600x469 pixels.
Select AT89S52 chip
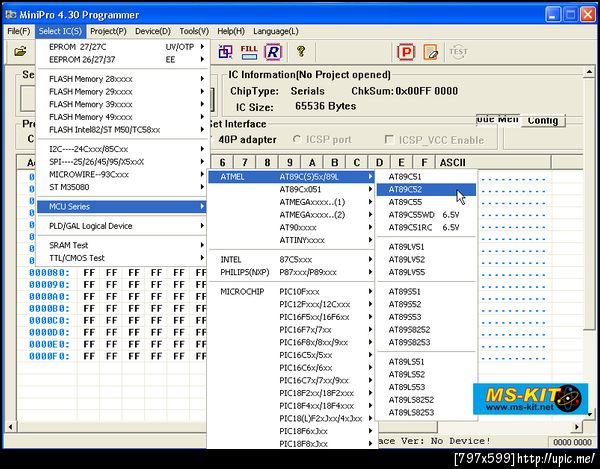(x=426, y=304)
